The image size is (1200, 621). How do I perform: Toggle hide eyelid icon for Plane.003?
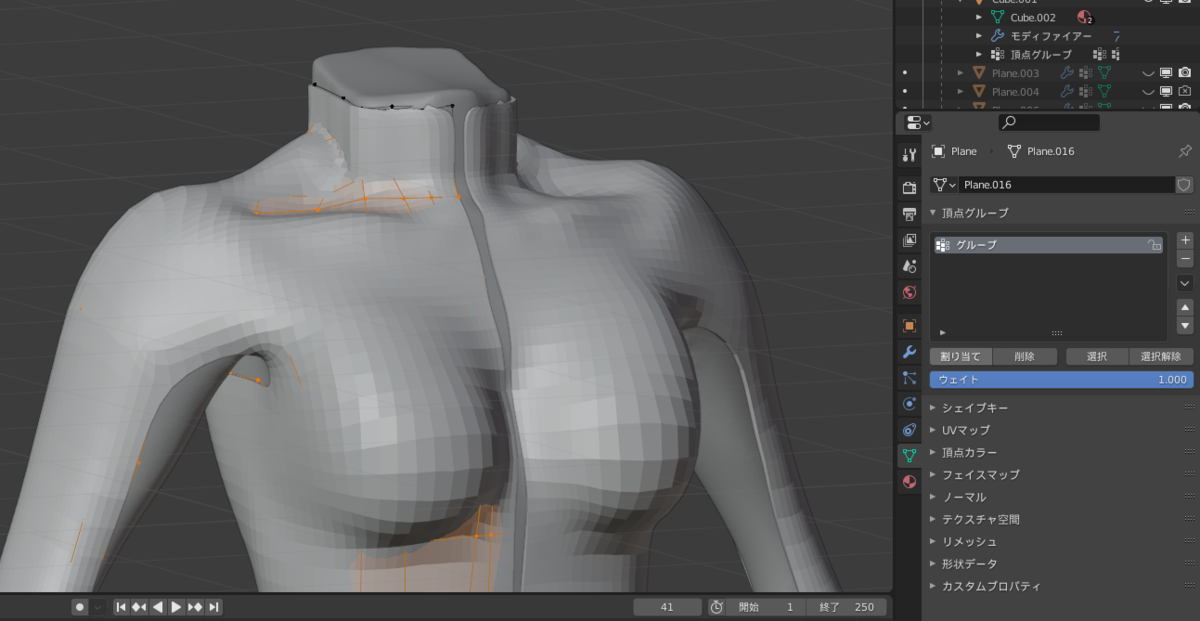[x=1148, y=73]
